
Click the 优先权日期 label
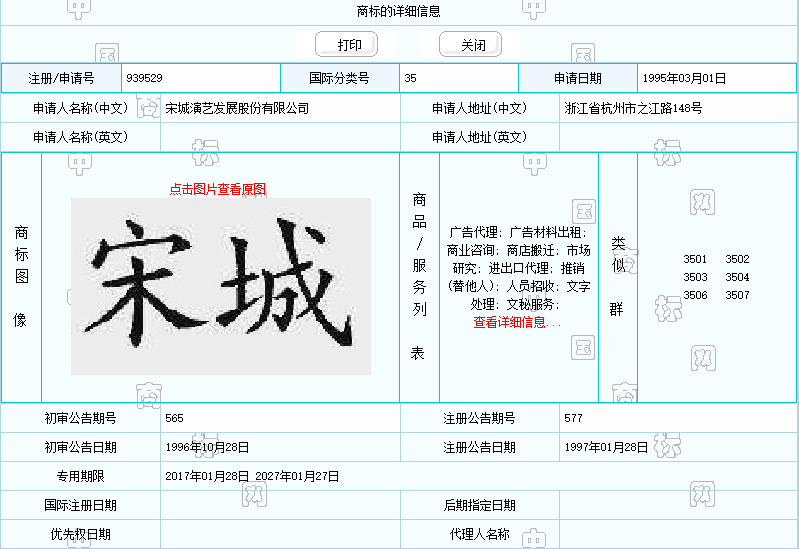81,534
